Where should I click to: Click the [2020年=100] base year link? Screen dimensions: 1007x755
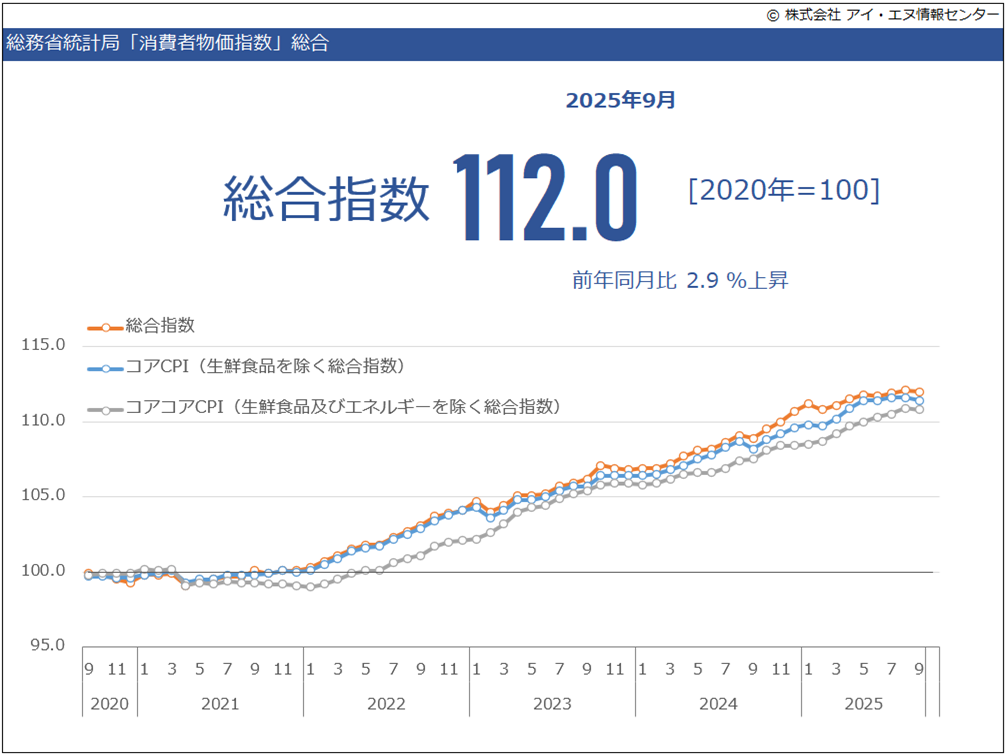(785, 191)
